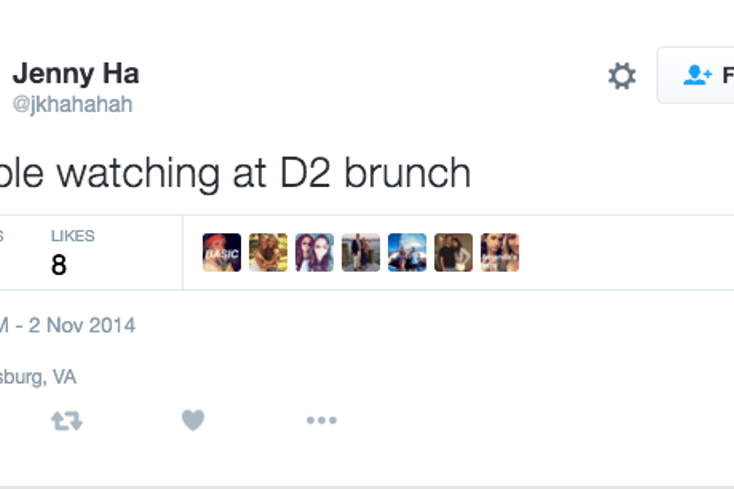Open the gear settings menu
This screenshot has width=734, height=489.
point(622,75)
